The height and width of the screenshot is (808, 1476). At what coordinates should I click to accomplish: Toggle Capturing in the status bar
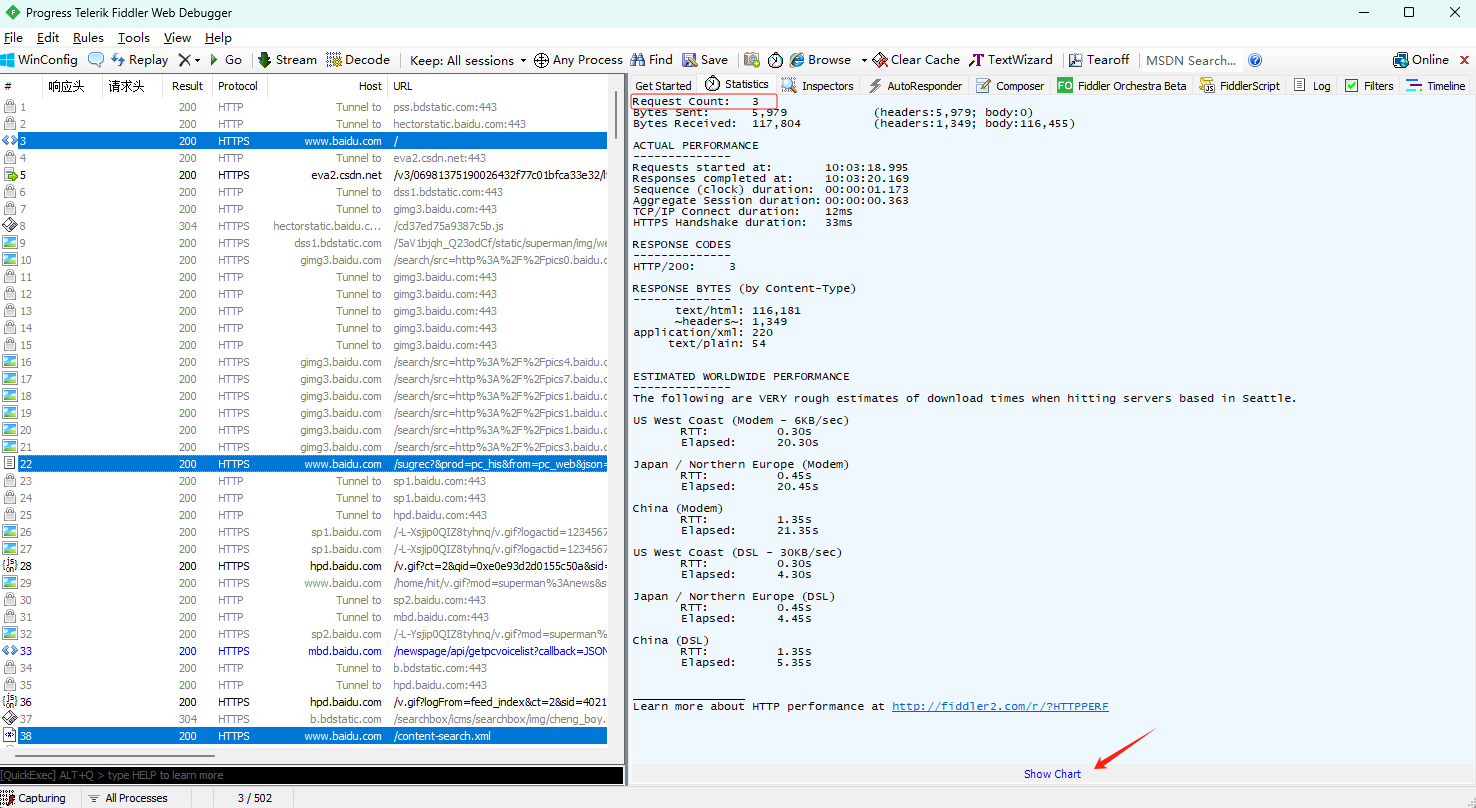(34, 798)
